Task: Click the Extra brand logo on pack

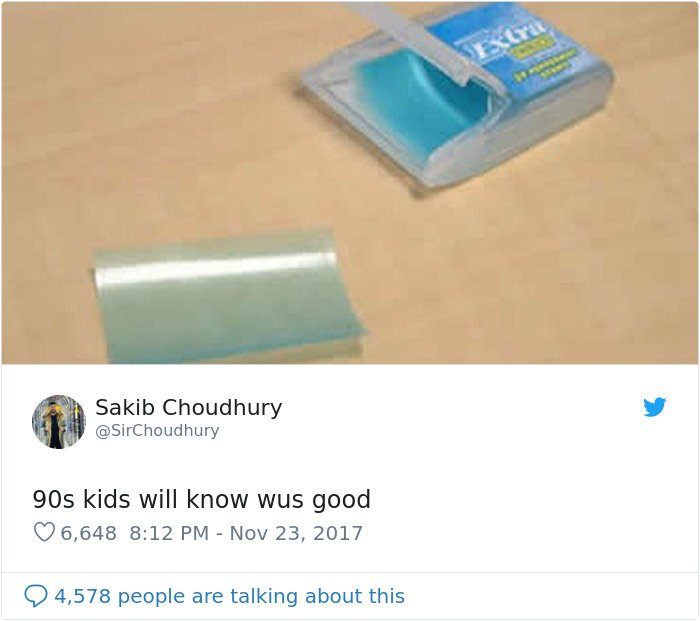Action: (x=507, y=38)
